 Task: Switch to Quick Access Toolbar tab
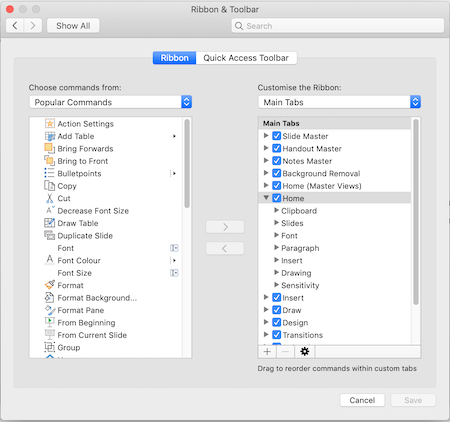coord(246,58)
